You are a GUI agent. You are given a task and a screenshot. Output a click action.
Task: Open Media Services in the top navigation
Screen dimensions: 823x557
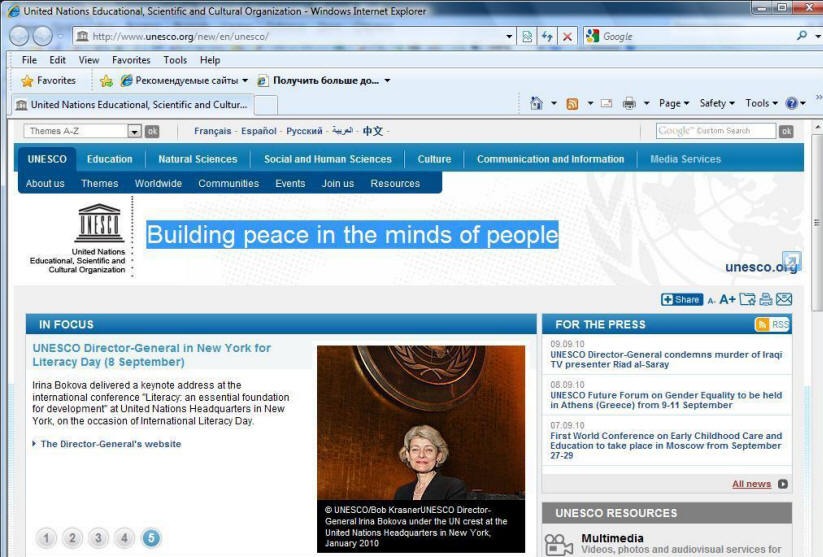click(685, 159)
